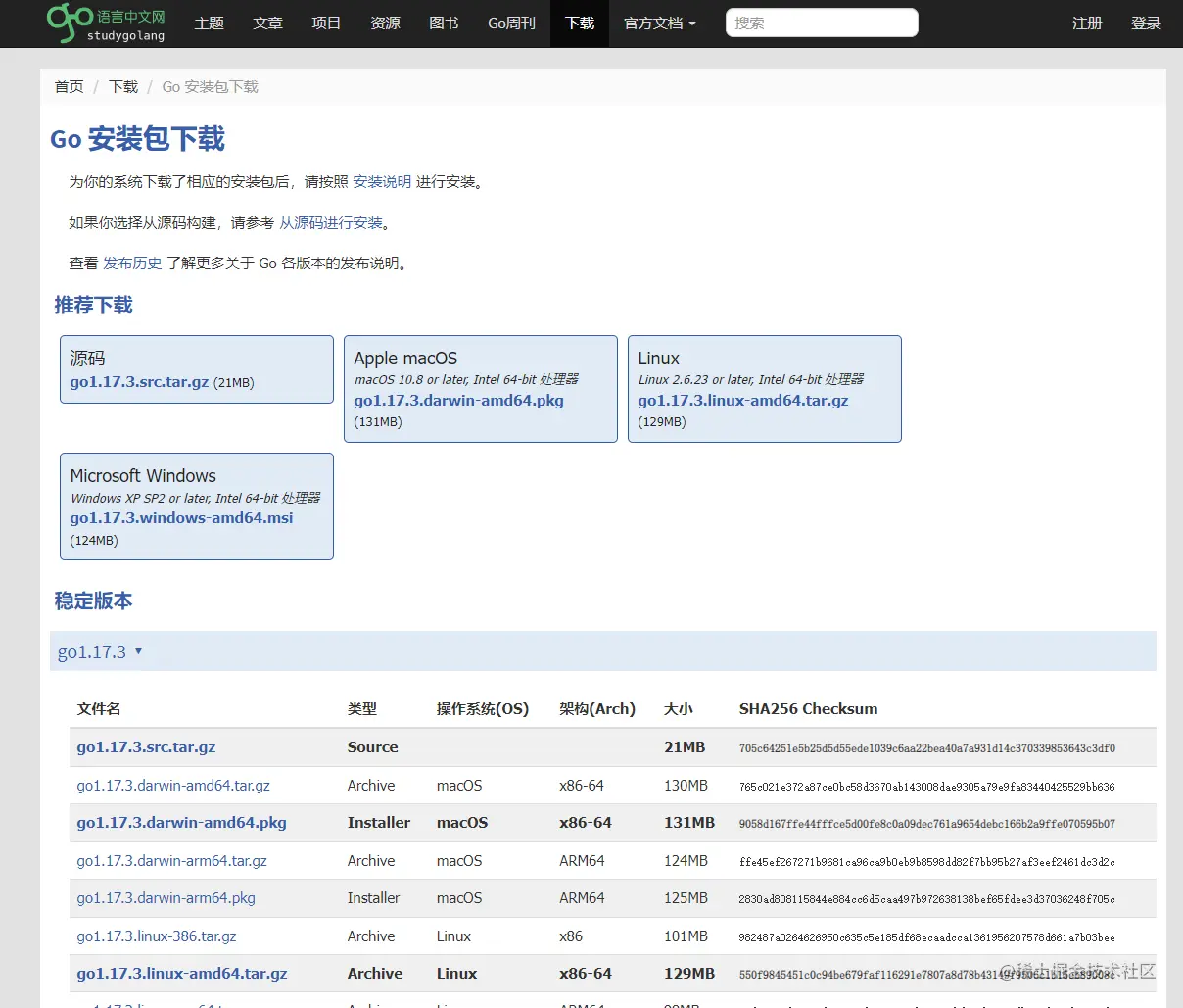Image resolution: width=1183 pixels, height=1008 pixels.
Task: Open the 注册 link
Action: [x=1087, y=24]
